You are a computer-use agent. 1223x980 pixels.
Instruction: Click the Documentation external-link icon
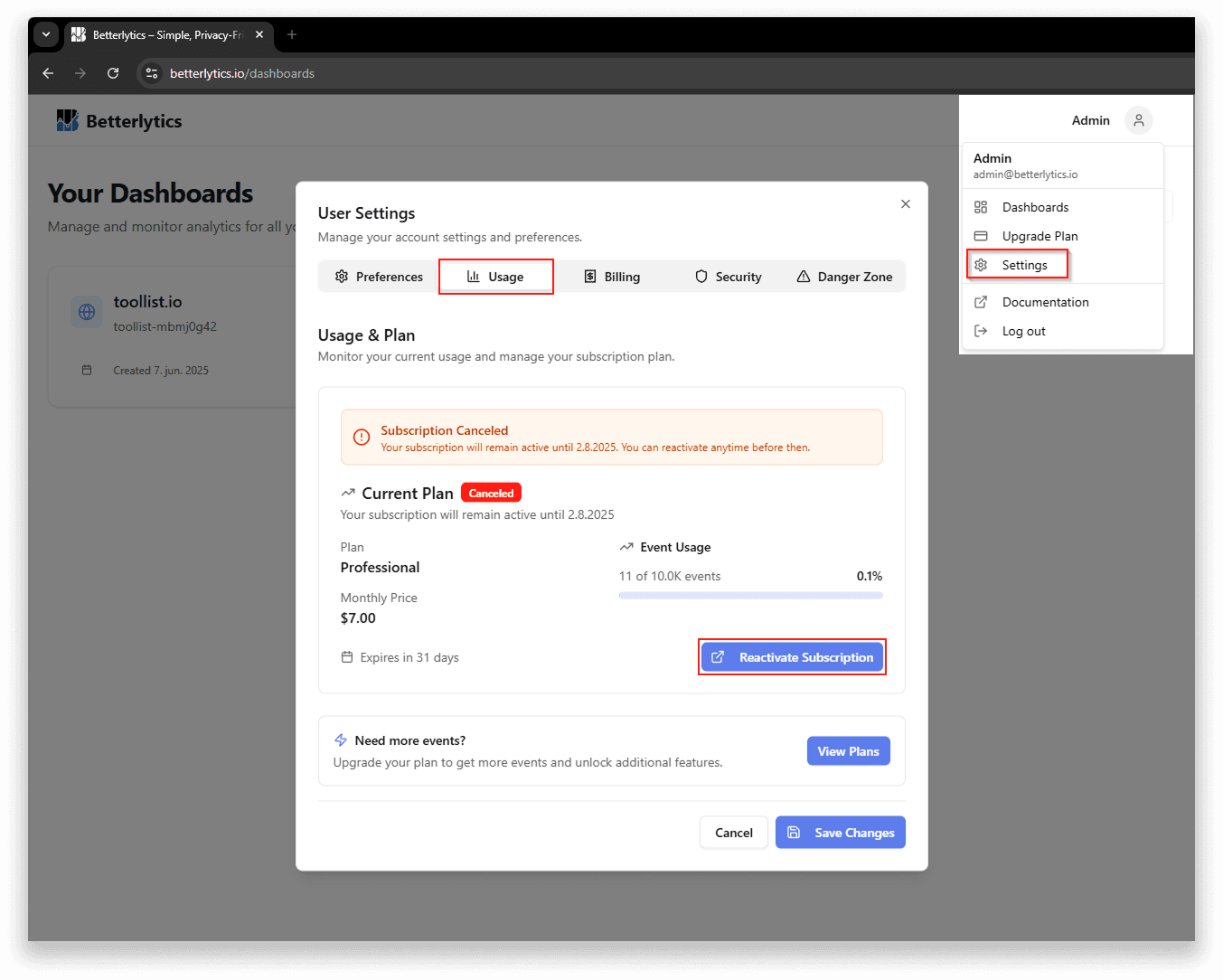coord(981,302)
